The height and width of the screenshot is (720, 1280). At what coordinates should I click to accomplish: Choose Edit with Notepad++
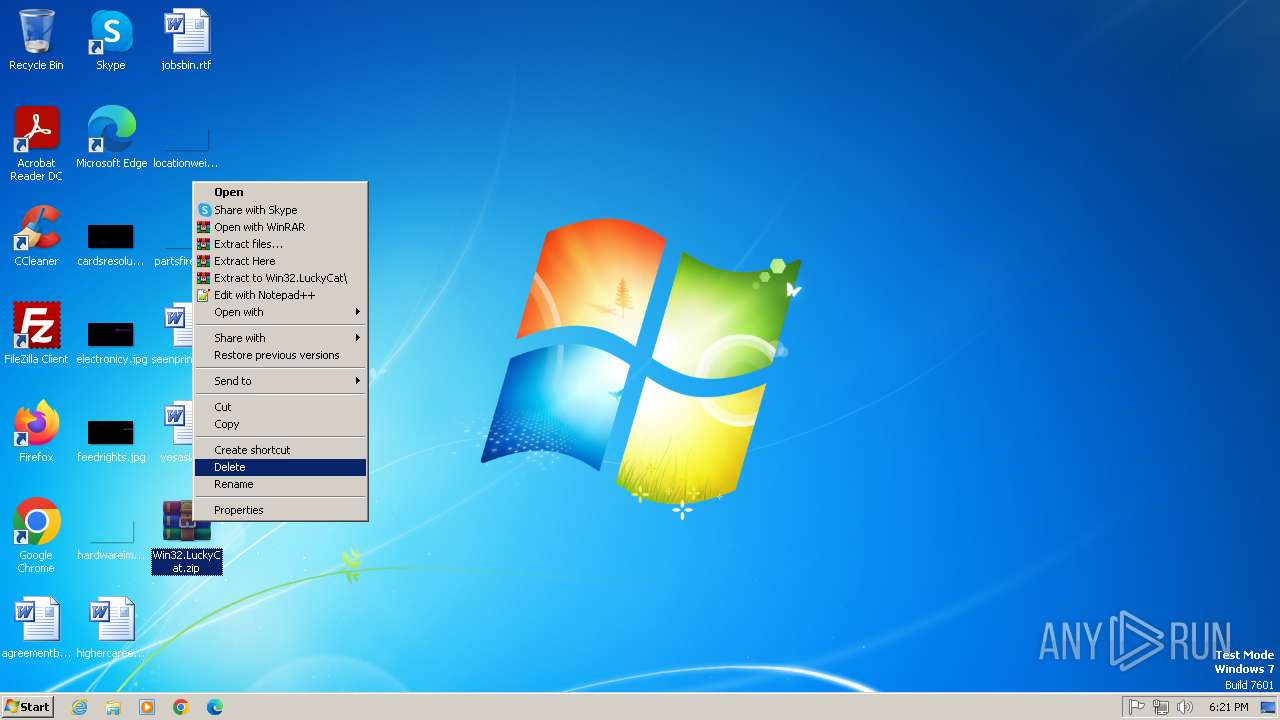coord(281,295)
